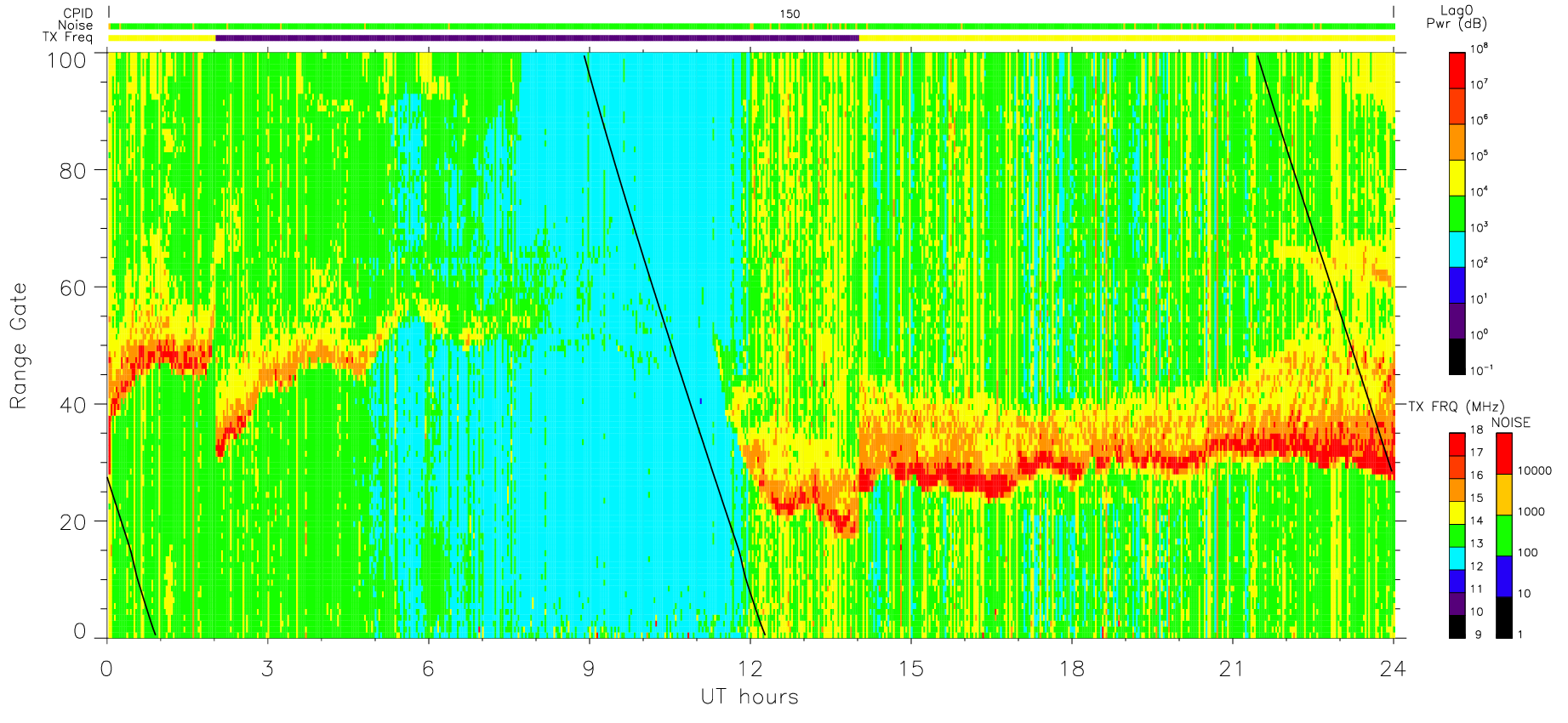Select the UT hours axis title

coord(750,697)
